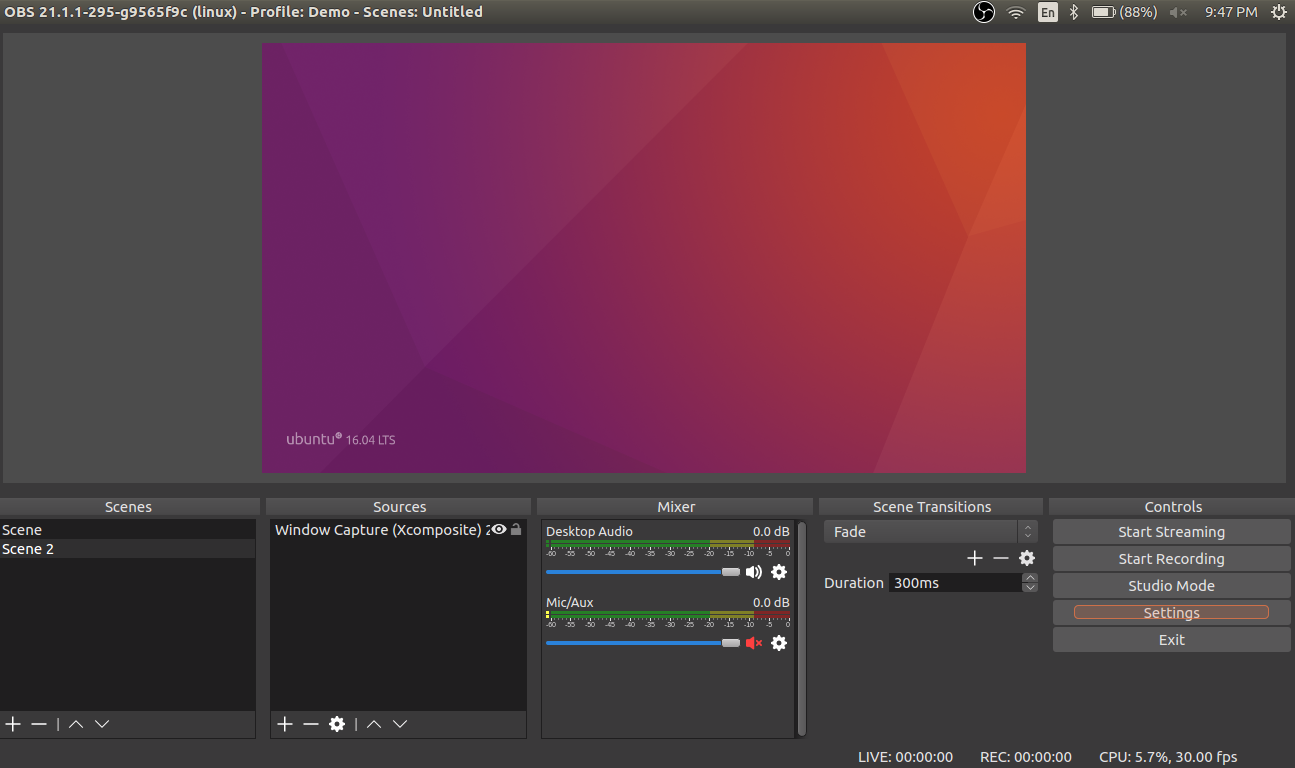Screen dimensions: 1295x768
Task: Toggle lock on Window Capture source
Action: [516, 529]
